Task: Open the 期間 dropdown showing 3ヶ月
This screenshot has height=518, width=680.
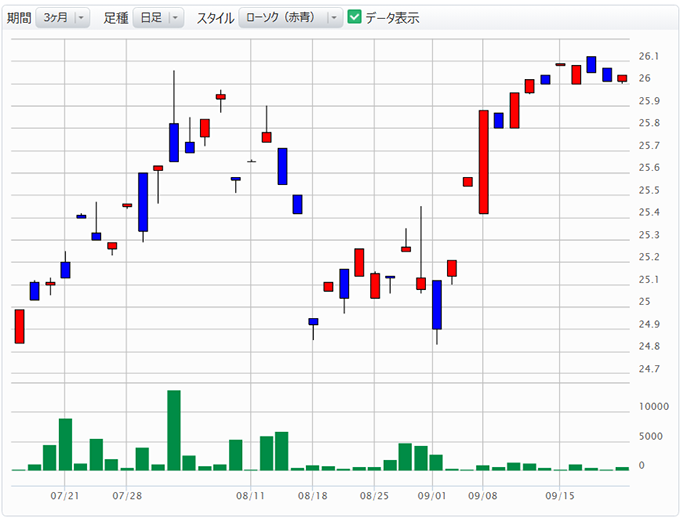Action: [x=62, y=18]
